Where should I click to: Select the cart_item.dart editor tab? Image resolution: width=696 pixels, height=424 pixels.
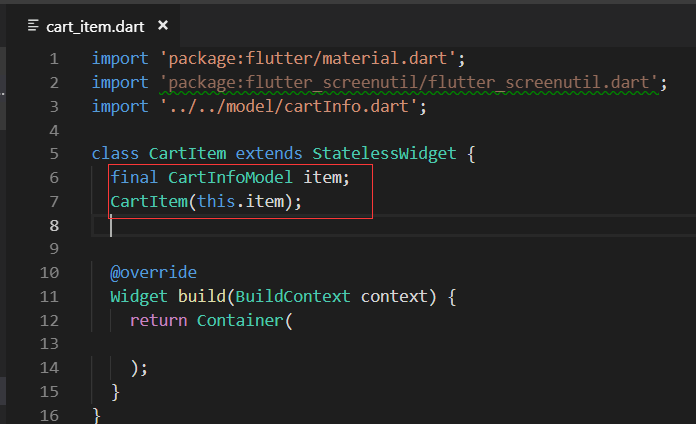(x=95, y=26)
